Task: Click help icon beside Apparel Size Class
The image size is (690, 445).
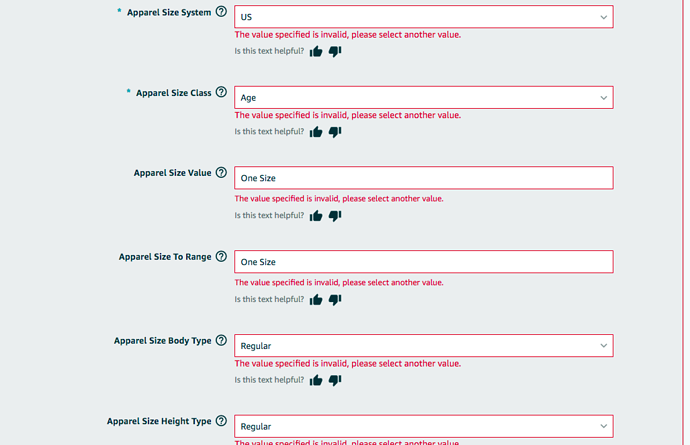Action: click(221, 92)
